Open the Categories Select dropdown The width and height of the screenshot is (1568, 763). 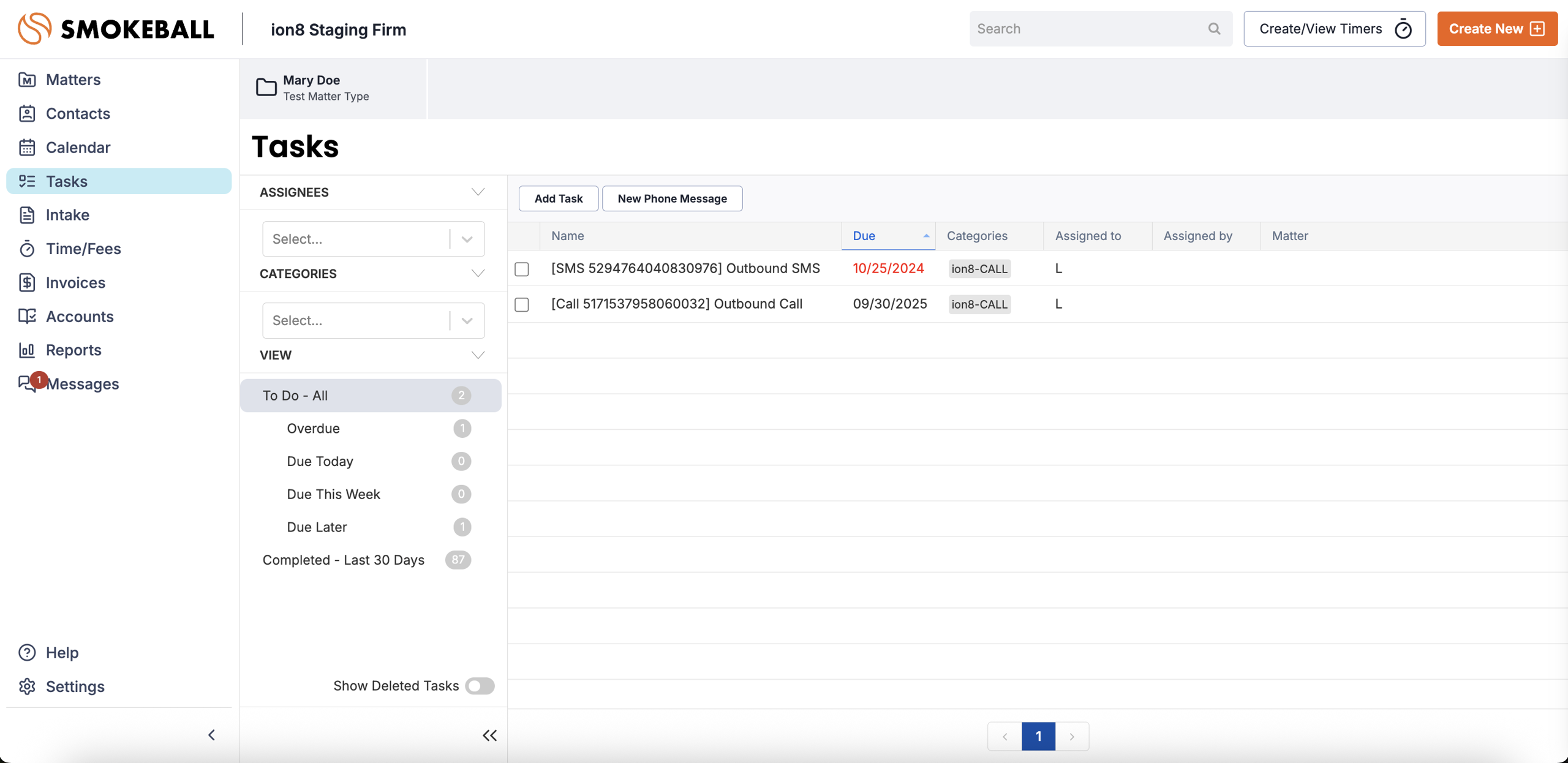373,320
